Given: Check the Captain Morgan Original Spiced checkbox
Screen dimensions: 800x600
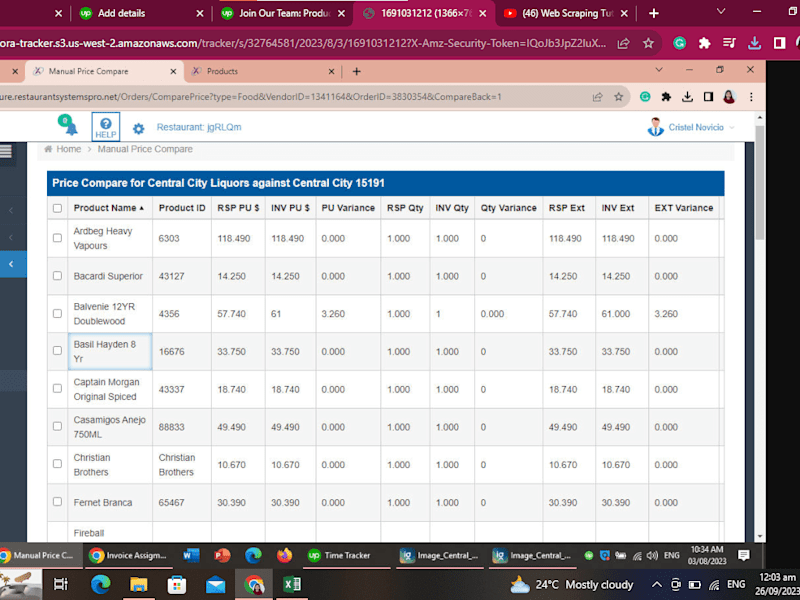Looking at the screenshot, I should [57, 389].
